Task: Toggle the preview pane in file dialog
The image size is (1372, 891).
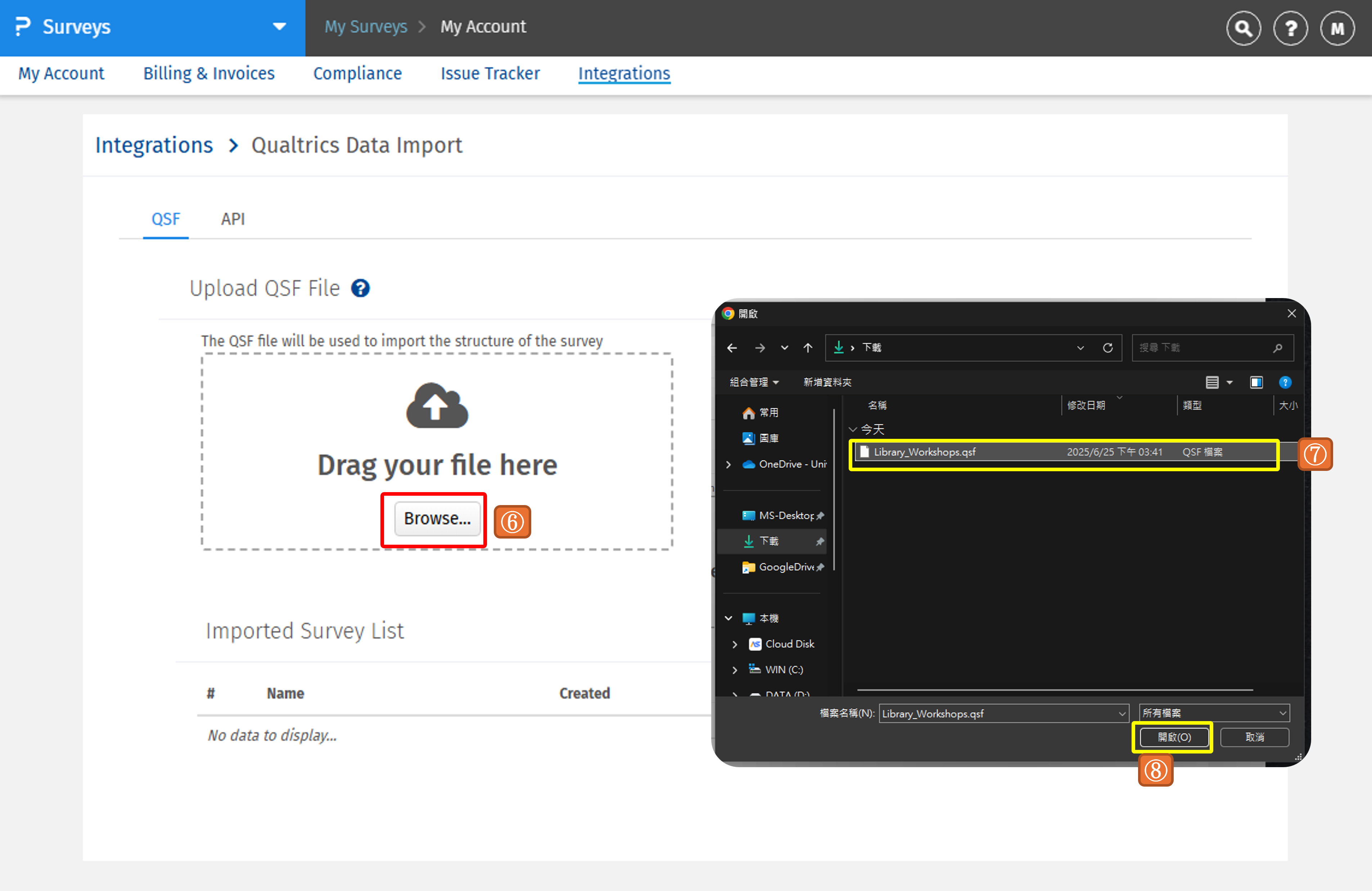Action: click(1257, 382)
